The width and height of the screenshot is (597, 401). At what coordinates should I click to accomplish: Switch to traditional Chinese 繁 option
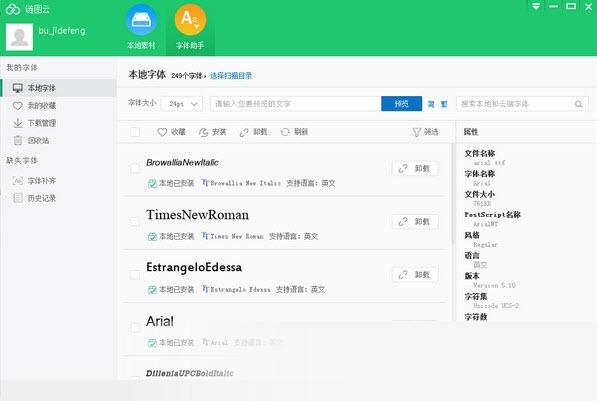point(444,104)
